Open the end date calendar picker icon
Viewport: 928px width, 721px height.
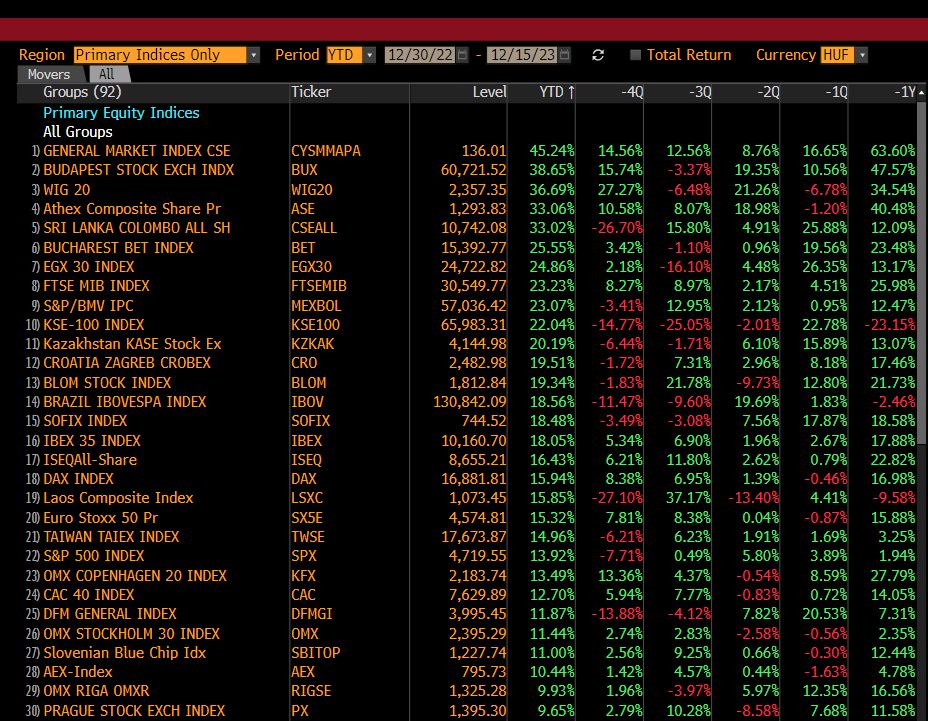(x=565, y=55)
